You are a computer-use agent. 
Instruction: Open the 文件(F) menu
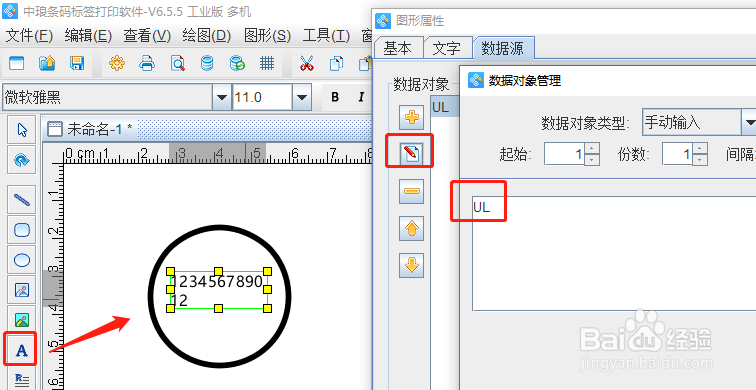(x=29, y=35)
